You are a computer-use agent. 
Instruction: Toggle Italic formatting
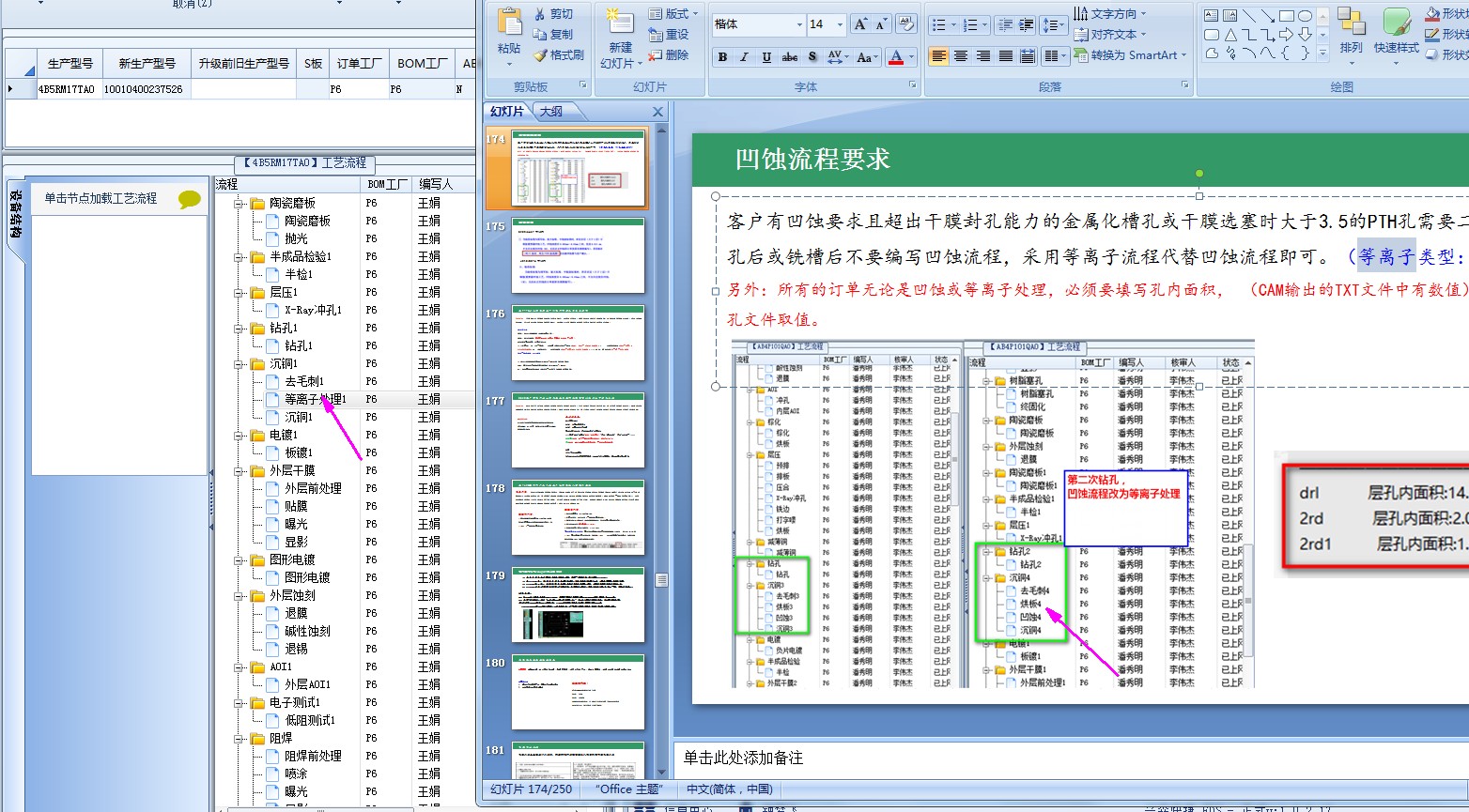point(744,57)
